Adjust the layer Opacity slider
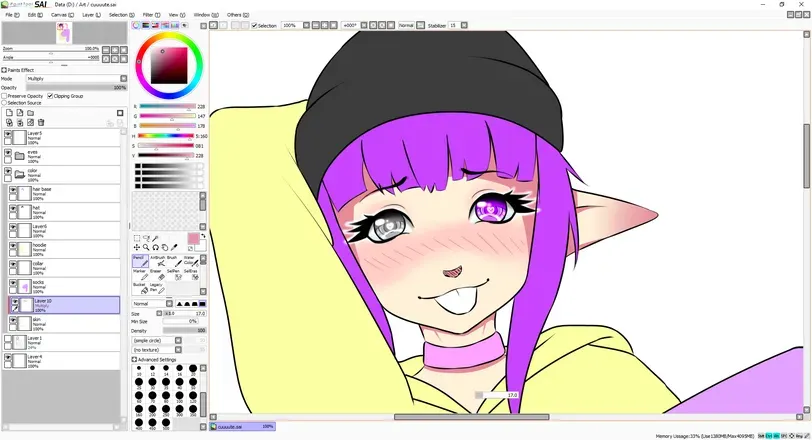 click(x=76, y=88)
